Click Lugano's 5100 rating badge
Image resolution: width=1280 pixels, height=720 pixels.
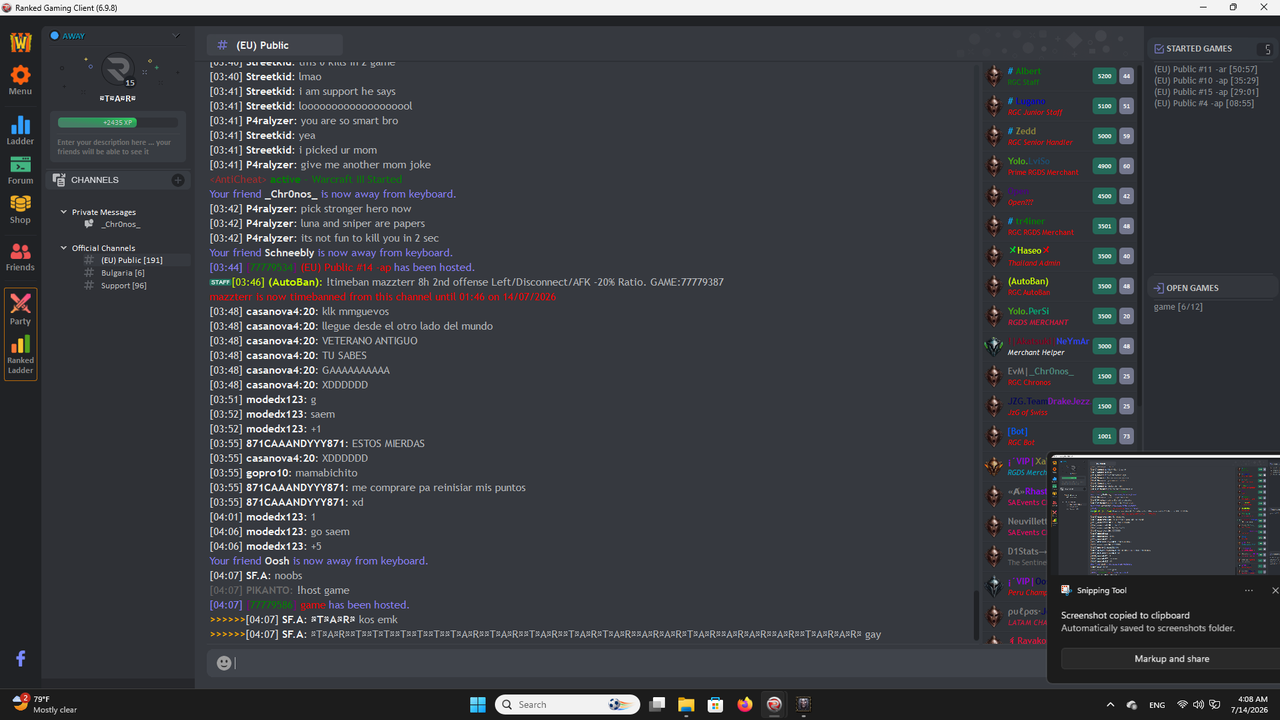pos(1104,106)
